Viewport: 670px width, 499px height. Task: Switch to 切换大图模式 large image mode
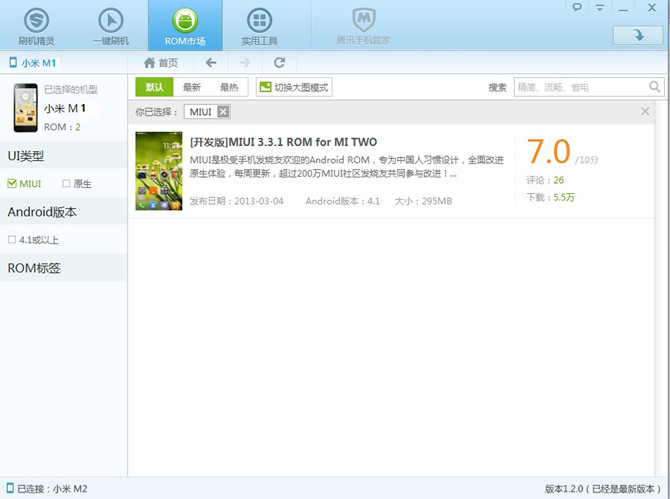[x=294, y=87]
